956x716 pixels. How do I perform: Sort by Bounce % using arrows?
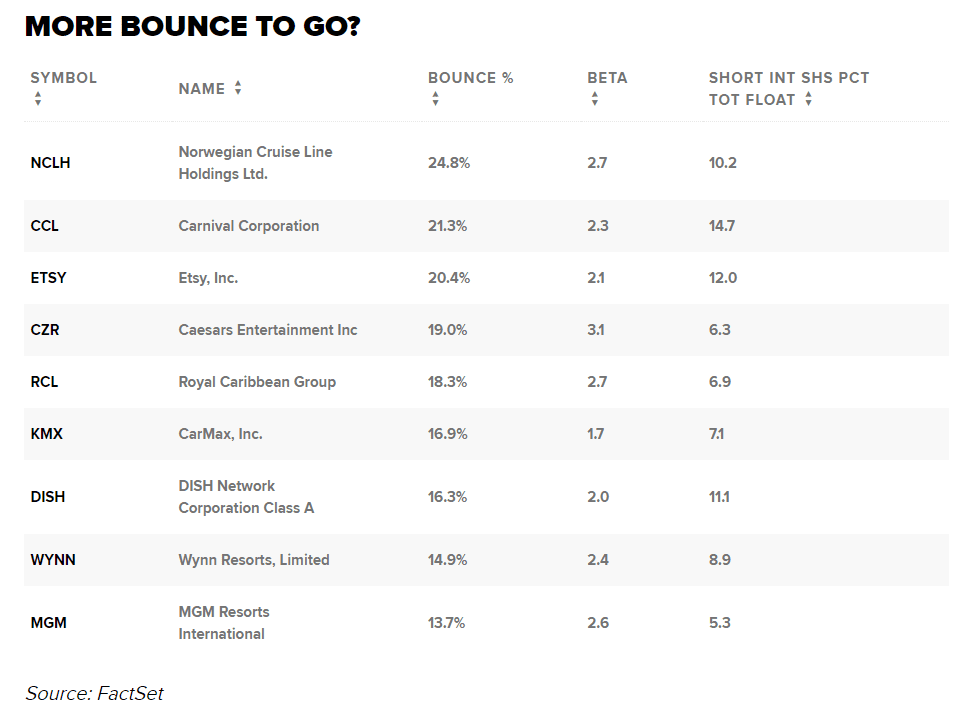pyautogui.click(x=435, y=99)
